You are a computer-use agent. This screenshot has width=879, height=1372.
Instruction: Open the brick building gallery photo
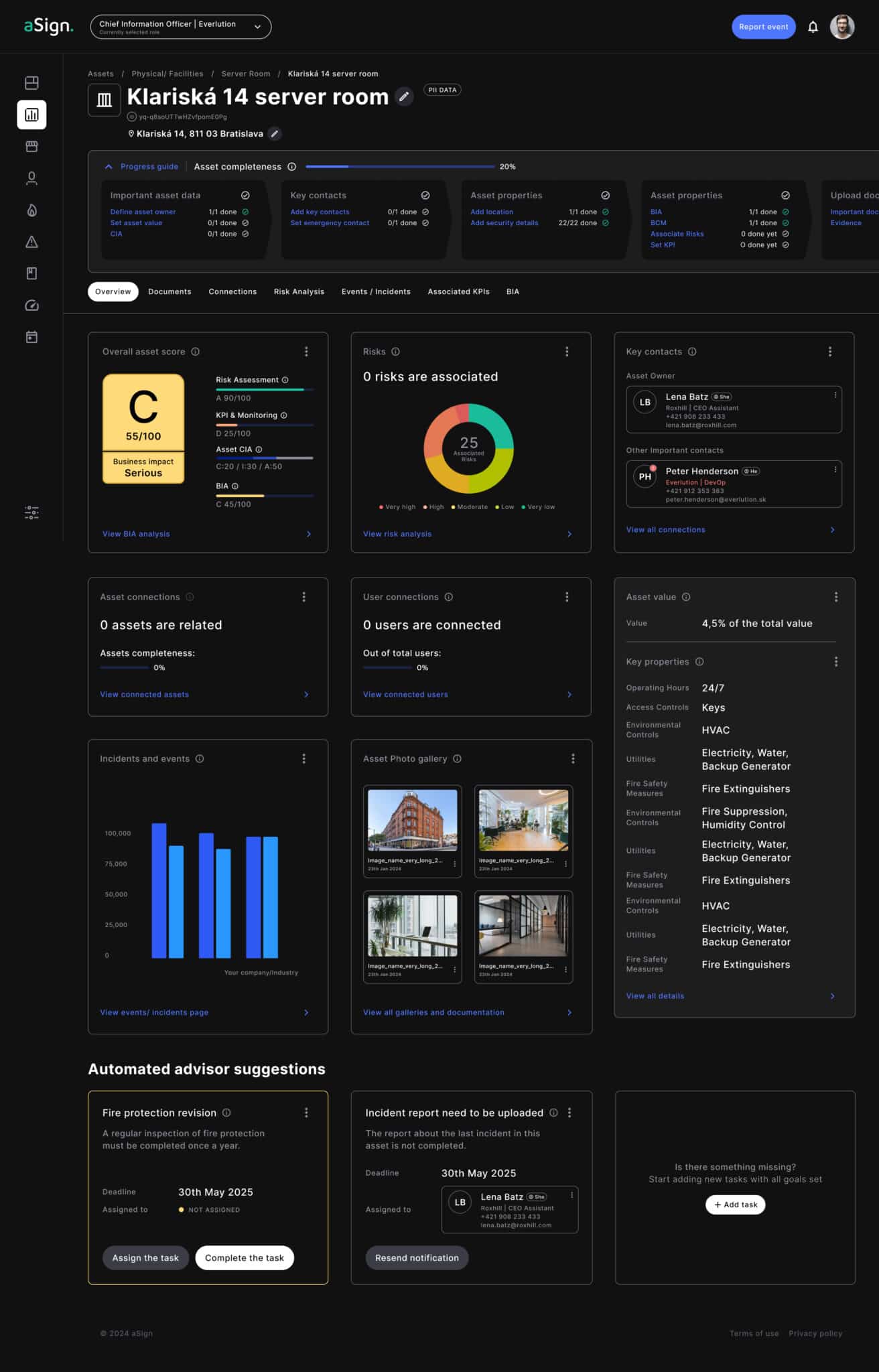coord(413,820)
